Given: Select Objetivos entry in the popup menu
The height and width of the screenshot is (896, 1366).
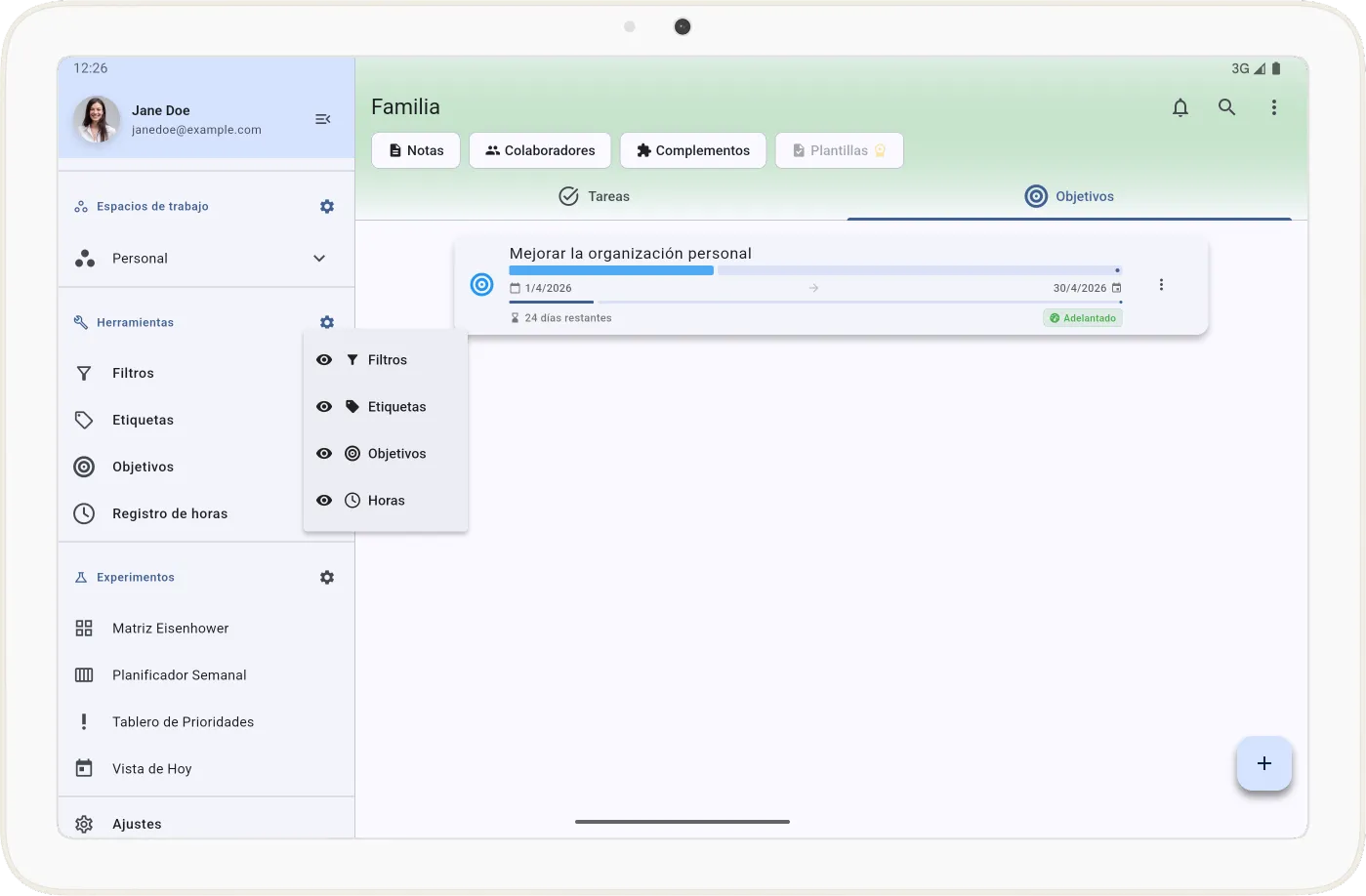Looking at the screenshot, I should point(386,454).
